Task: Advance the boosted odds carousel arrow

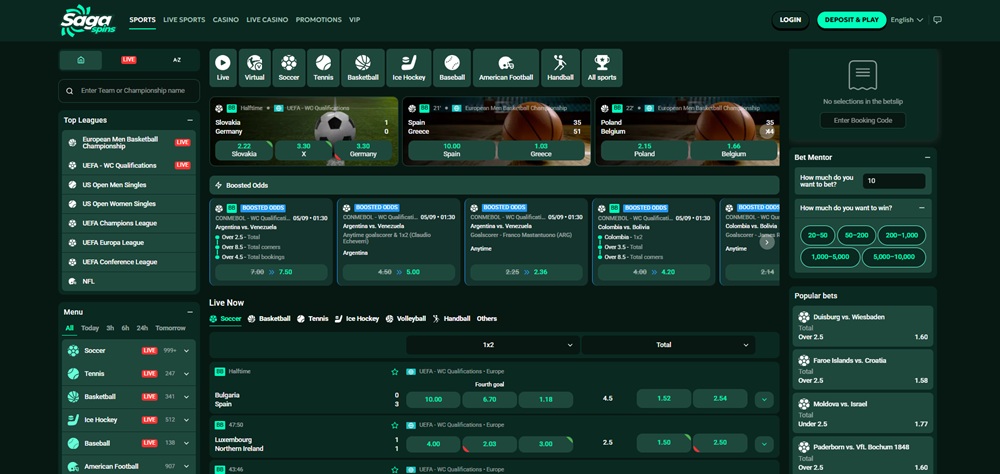Action: click(x=767, y=242)
